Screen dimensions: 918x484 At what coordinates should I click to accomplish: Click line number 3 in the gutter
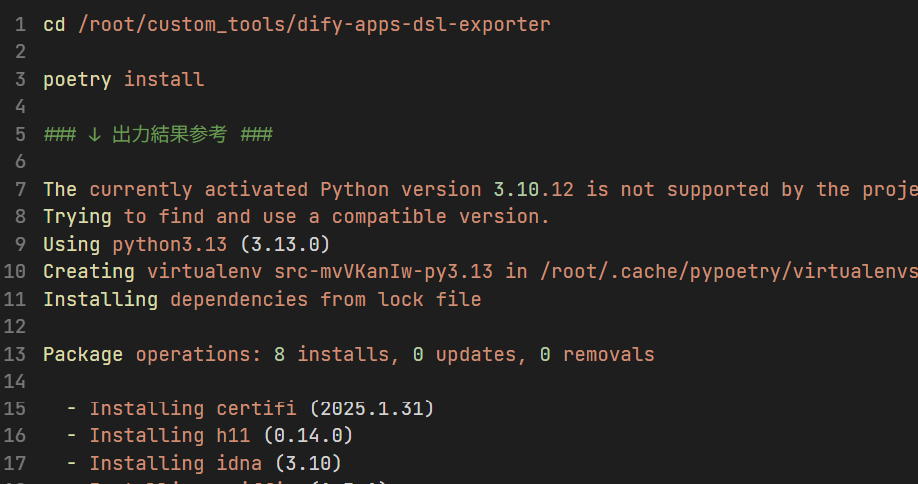point(20,80)
